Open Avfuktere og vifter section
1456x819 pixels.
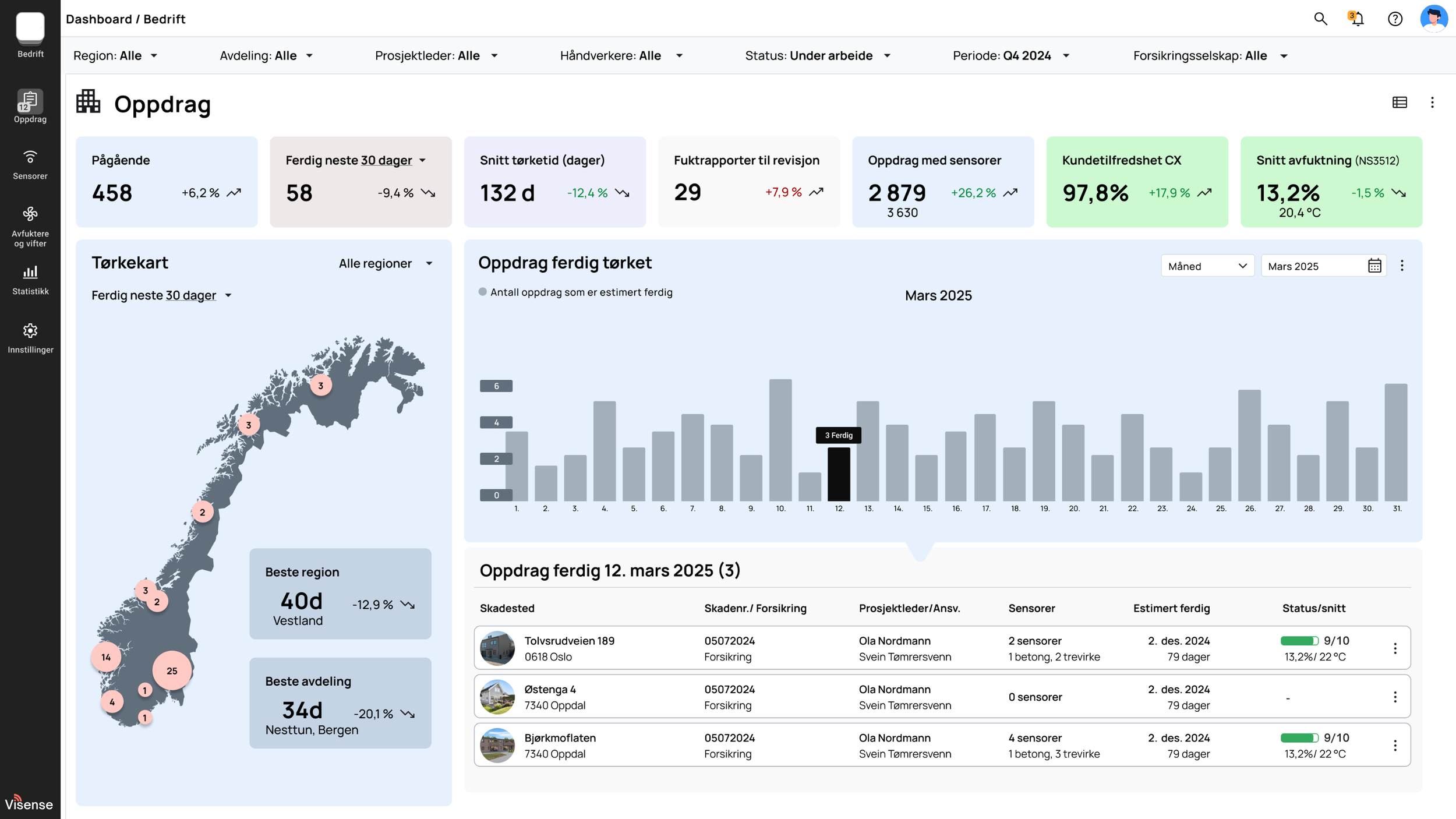[x=30, y=227]
